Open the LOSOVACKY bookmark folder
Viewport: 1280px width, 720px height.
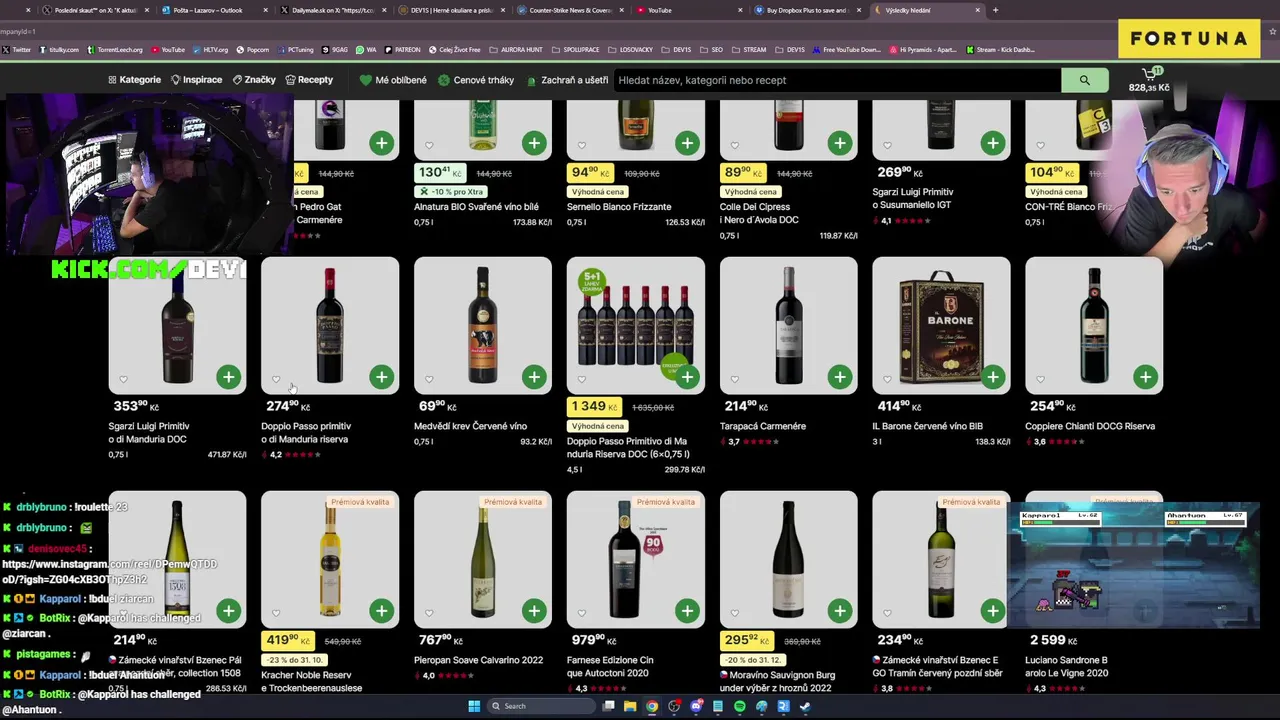pos(630,49)
